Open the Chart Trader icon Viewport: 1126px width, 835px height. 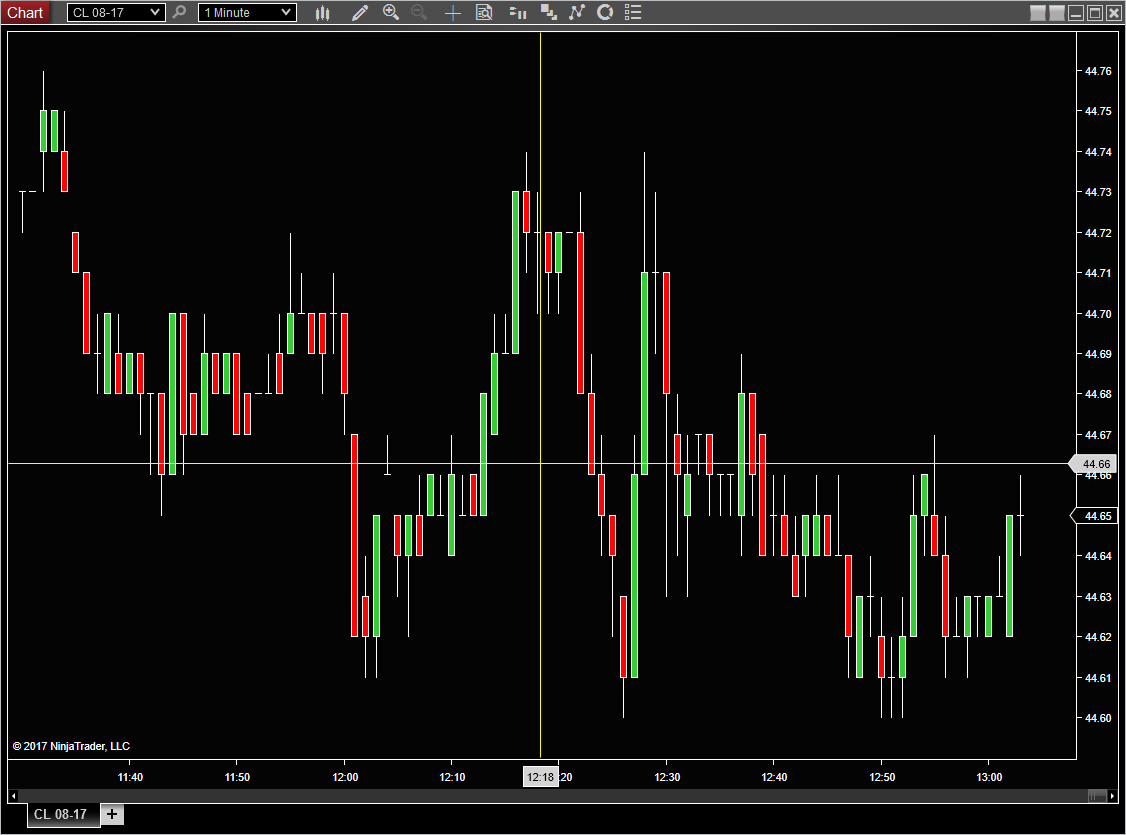(518, 12)
